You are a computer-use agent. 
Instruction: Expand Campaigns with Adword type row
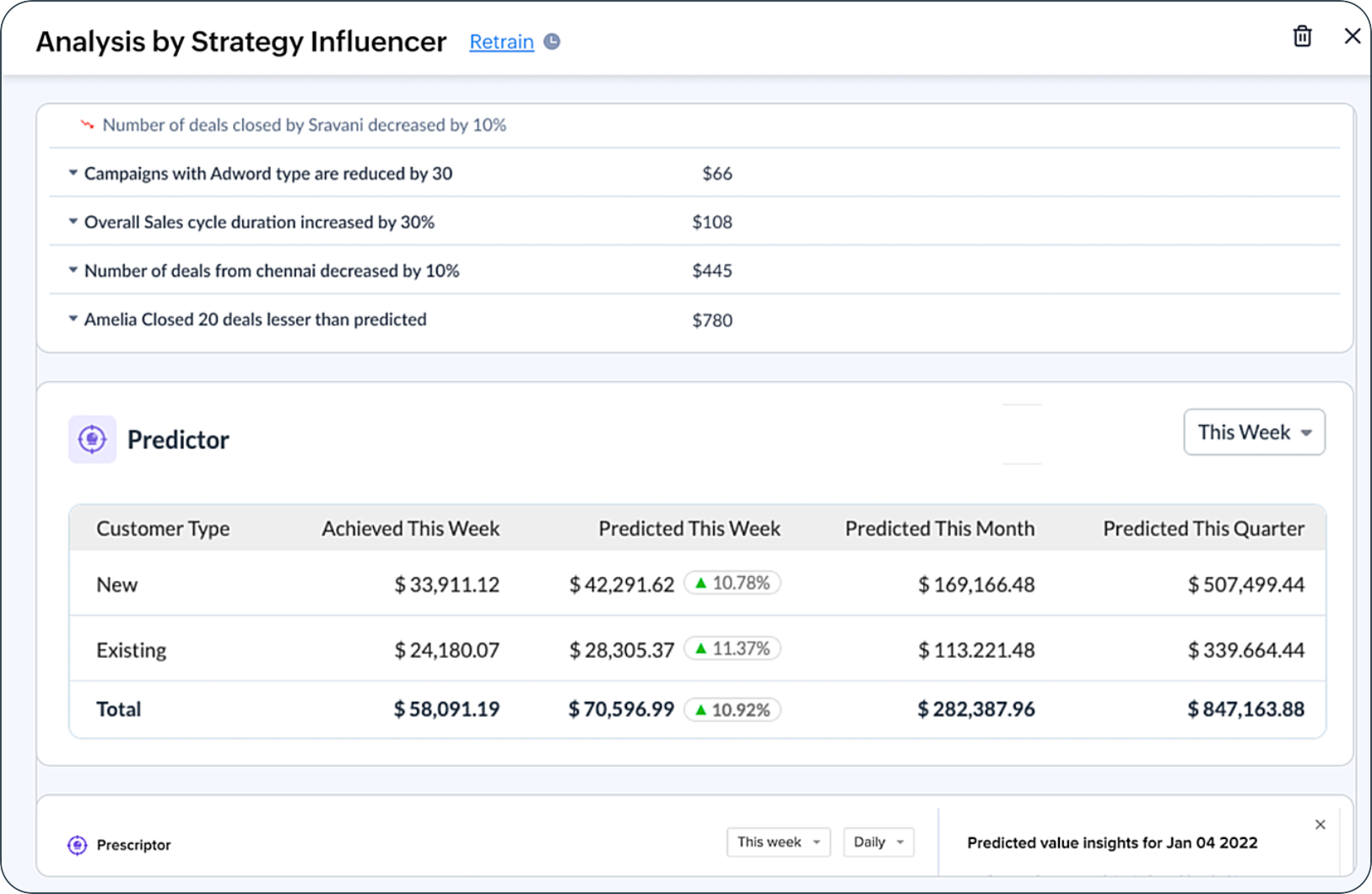pos(73,173)
